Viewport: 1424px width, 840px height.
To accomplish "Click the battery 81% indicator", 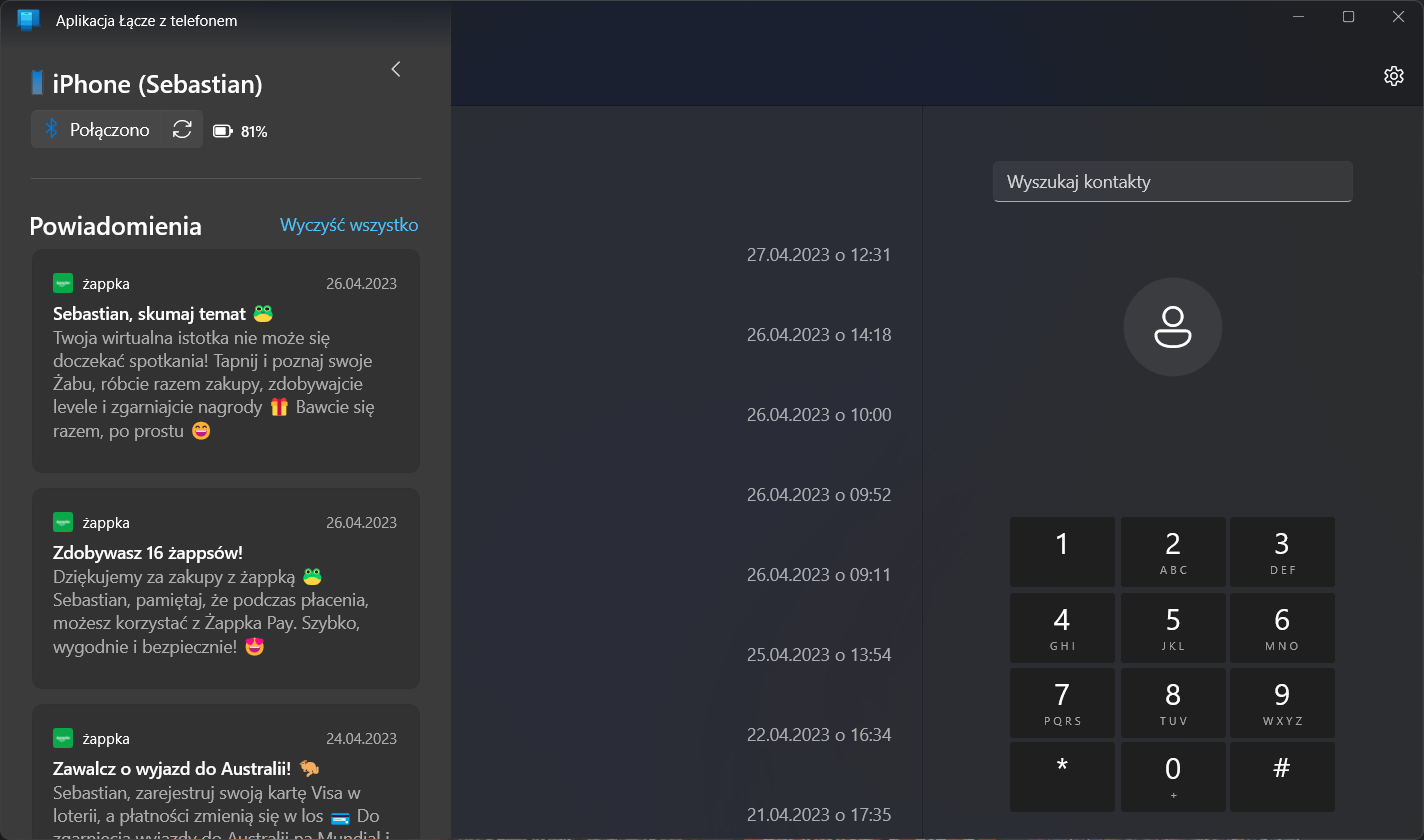I will (x=240, y=131).
